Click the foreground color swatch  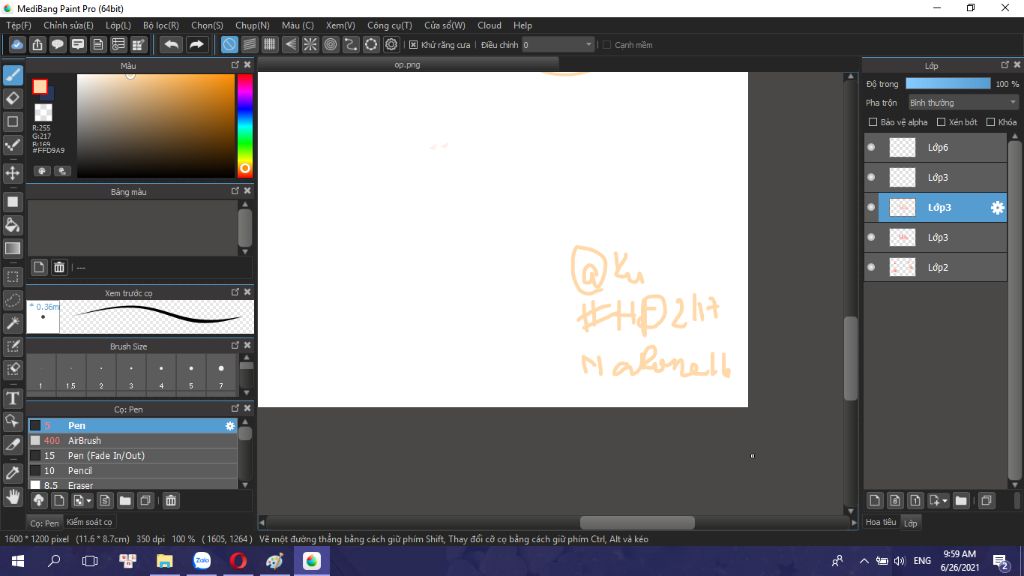pyautogui.click(x=40, y=86)
